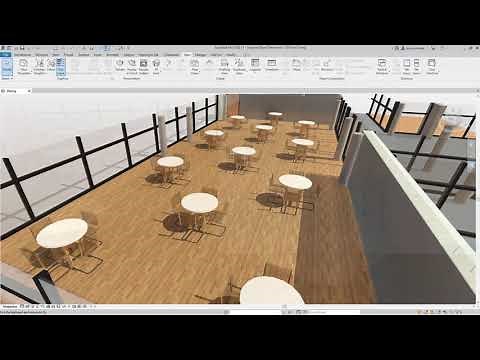Click the Tab Views tool
Screen dimensions: 480x360
pos(406,66)
